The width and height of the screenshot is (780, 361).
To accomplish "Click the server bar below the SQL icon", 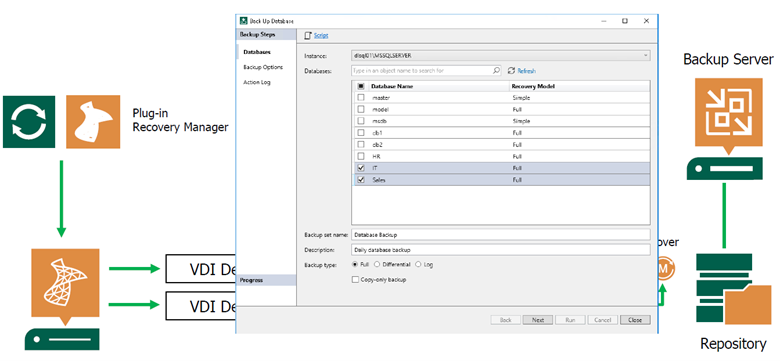I will click(62, 339).
